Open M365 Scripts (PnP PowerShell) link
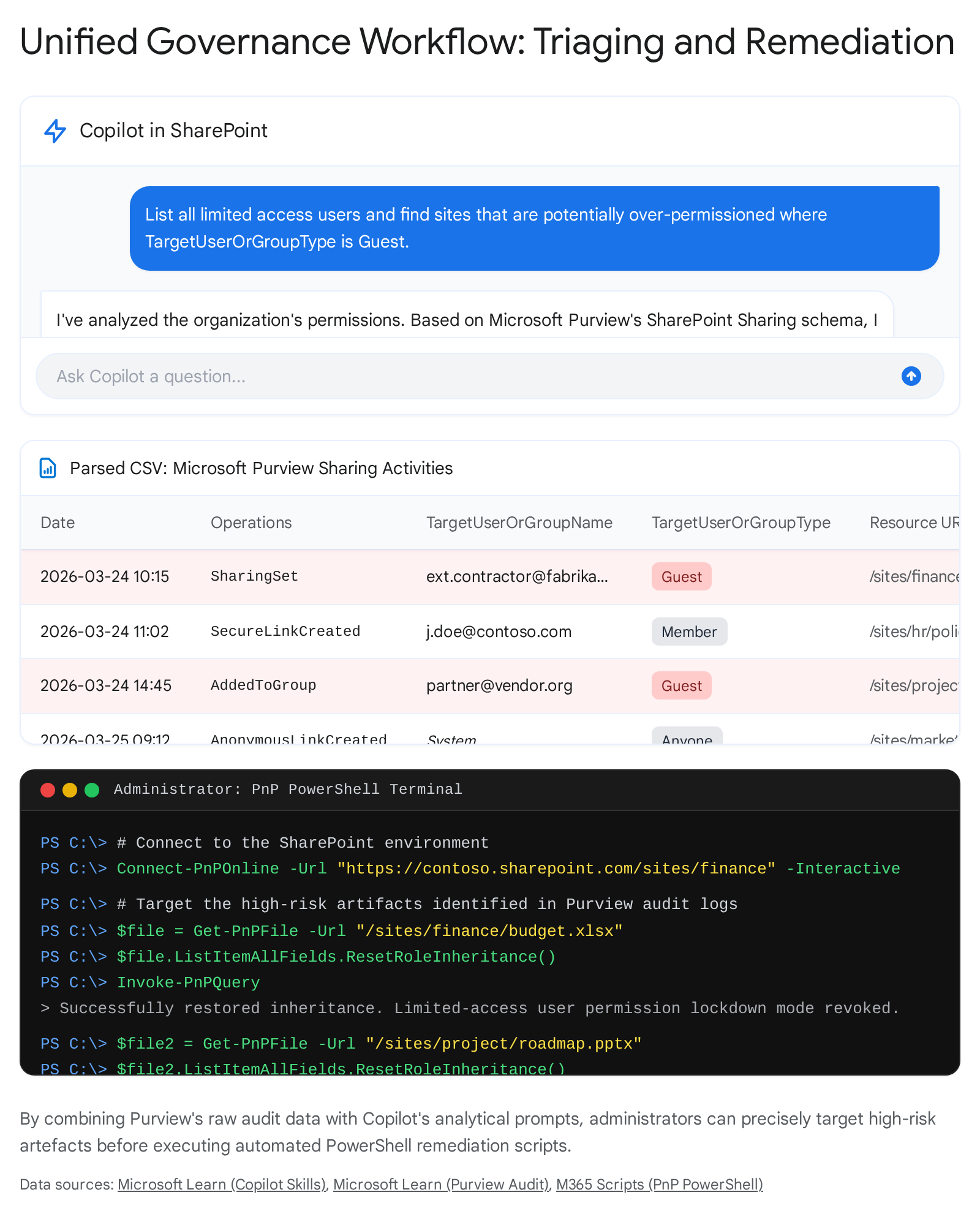This screenshot has height=1214, width=980. pyautogui.click(x=659, y=1185)
